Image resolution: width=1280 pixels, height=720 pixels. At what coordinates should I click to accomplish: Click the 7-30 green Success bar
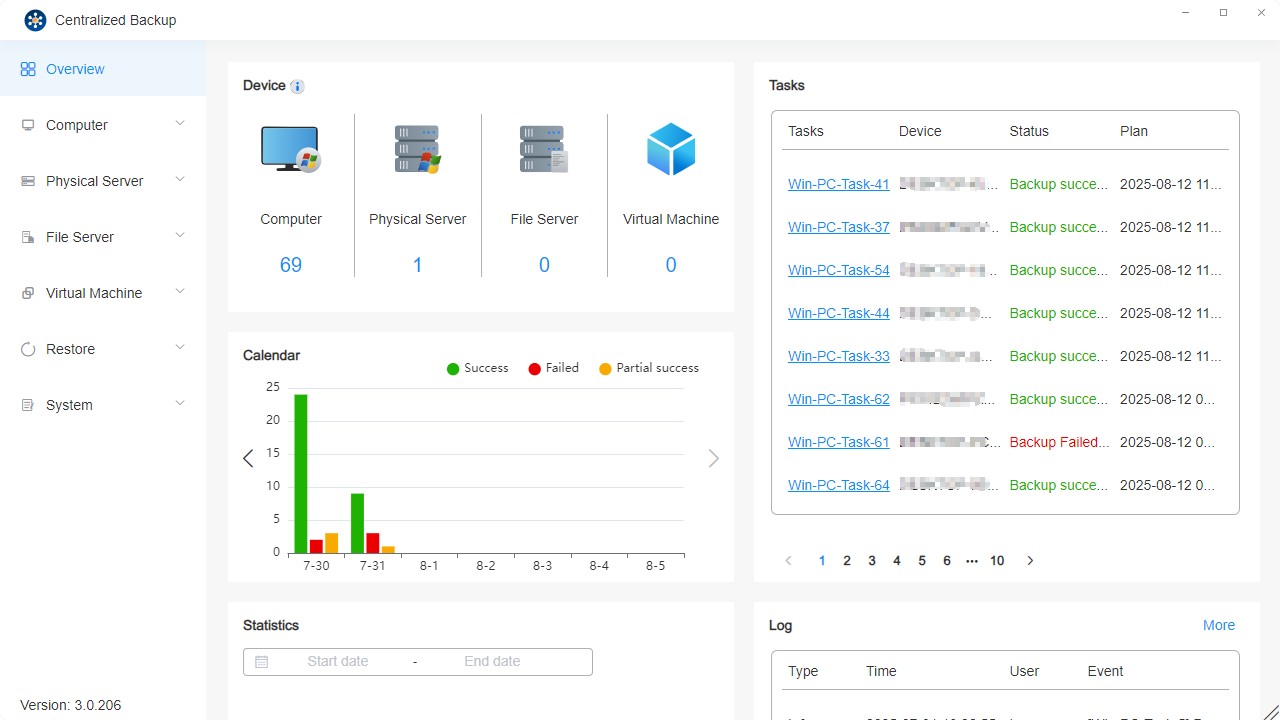[x=300, y=474]
